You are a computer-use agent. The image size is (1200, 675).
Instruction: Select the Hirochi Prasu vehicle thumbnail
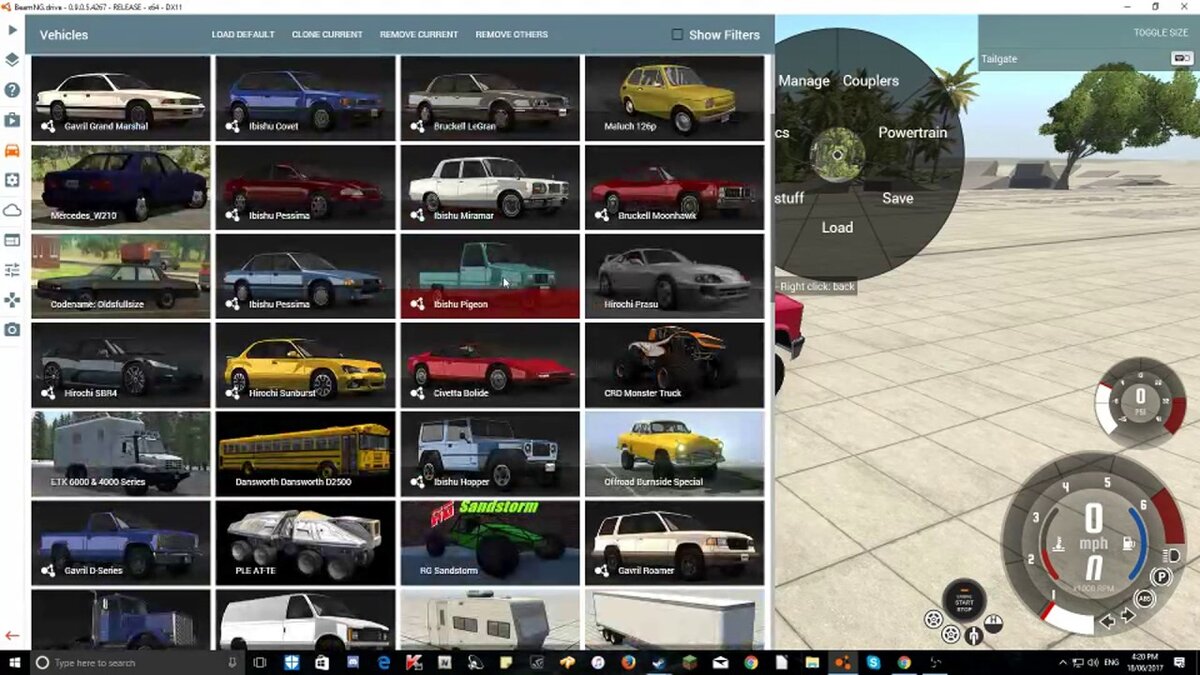point(674,276)
